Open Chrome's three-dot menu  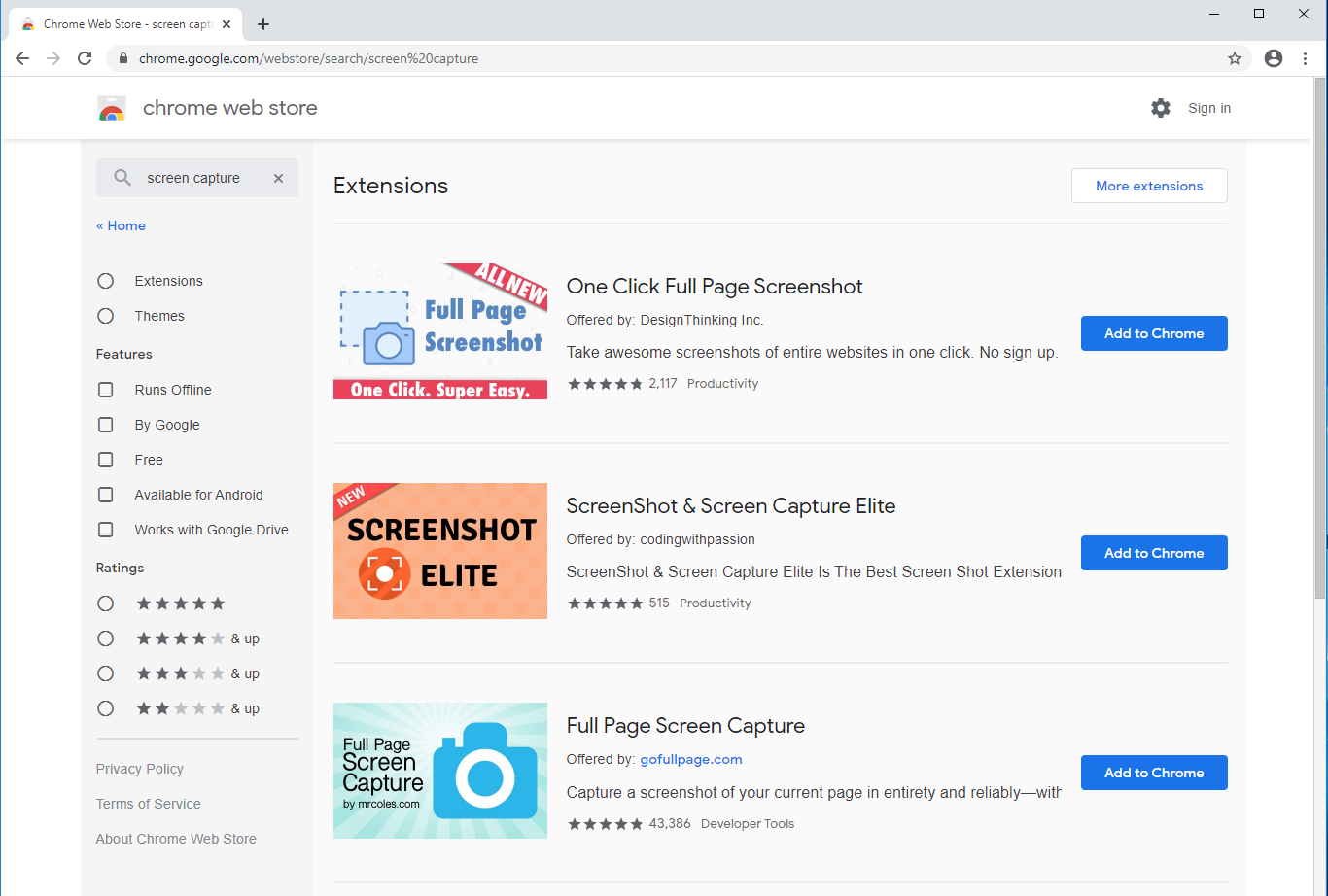[1305, 58]
